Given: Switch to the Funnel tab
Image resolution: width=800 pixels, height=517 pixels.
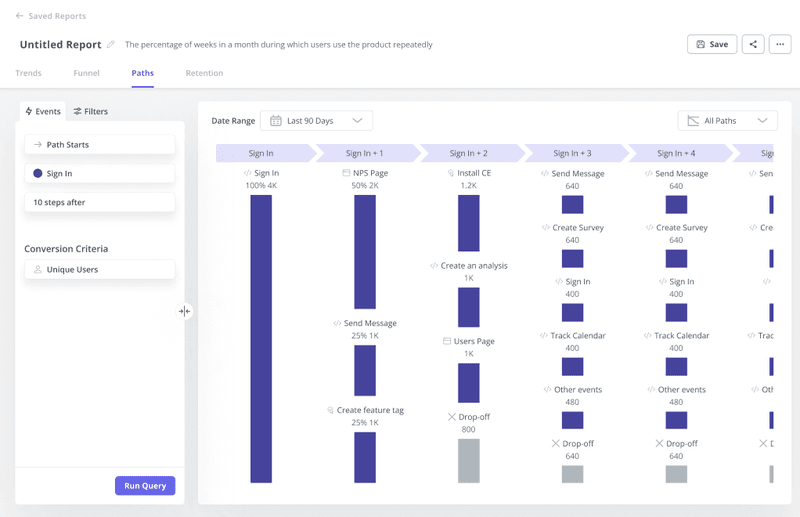Looking at the screenshot, I should pyautogui.click(x=86, y=73).
